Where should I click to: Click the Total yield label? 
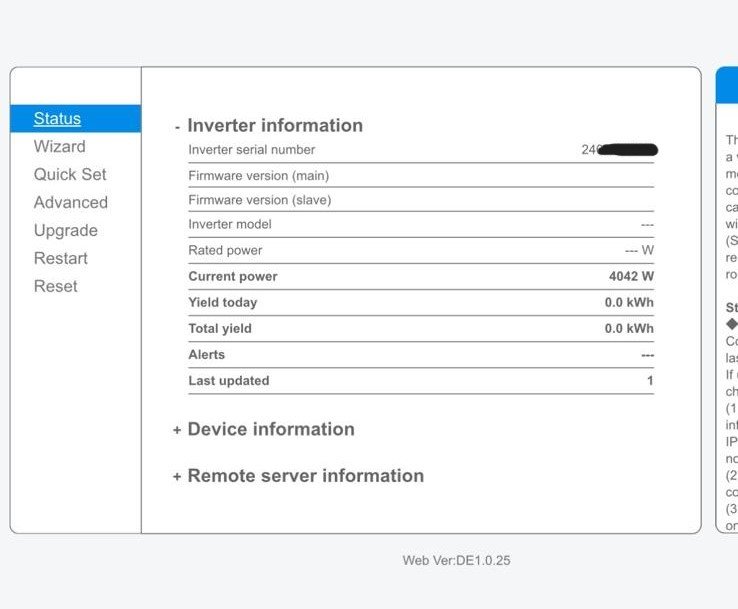[220, 328]
